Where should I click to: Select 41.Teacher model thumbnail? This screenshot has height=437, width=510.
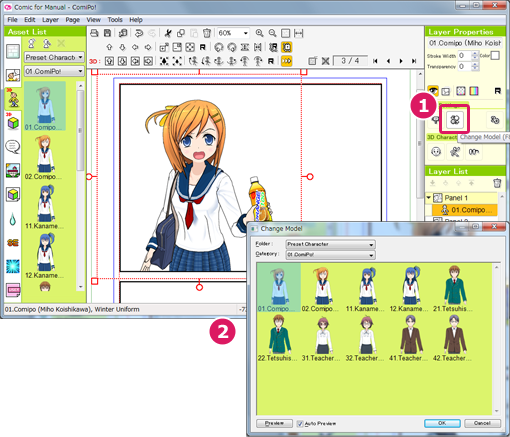[409, 338]
